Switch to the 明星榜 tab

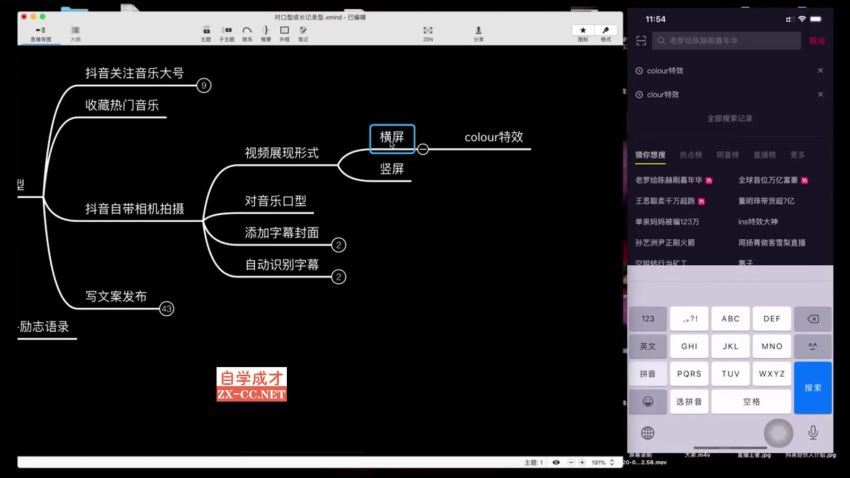tap(727, 155)
